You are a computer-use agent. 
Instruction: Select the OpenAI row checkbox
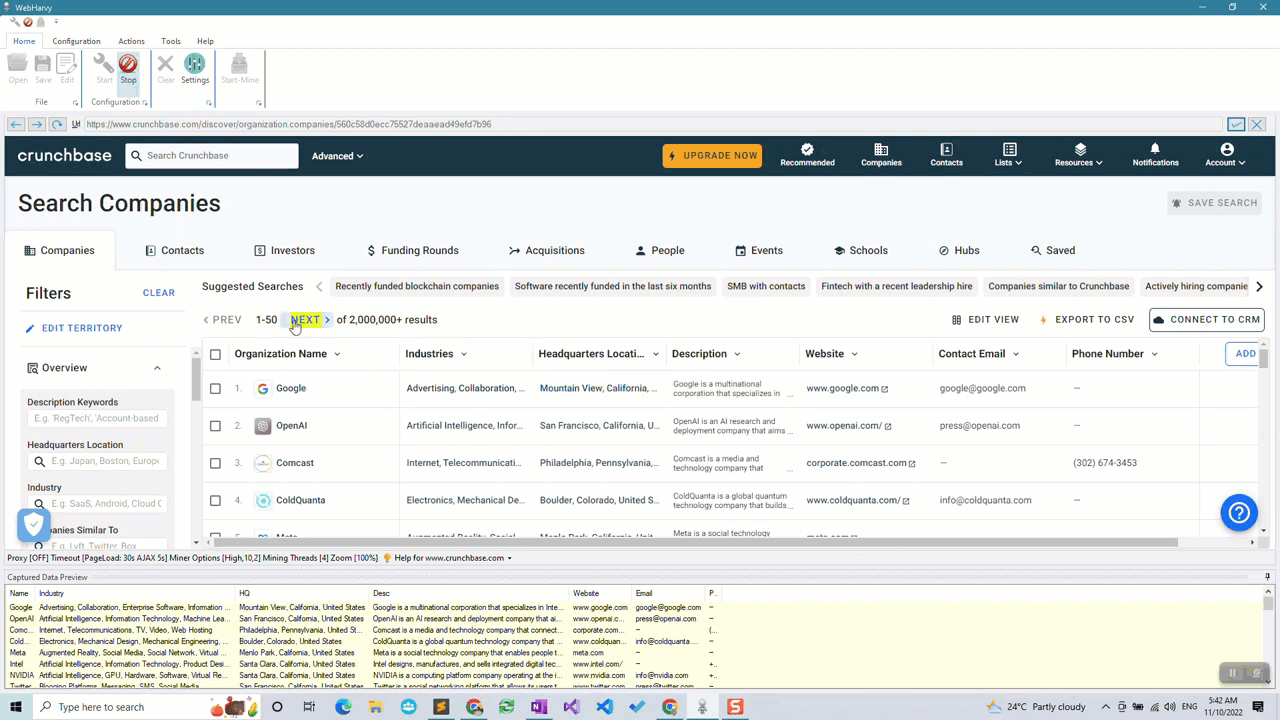pyautogui.click(x=215, y=426)
